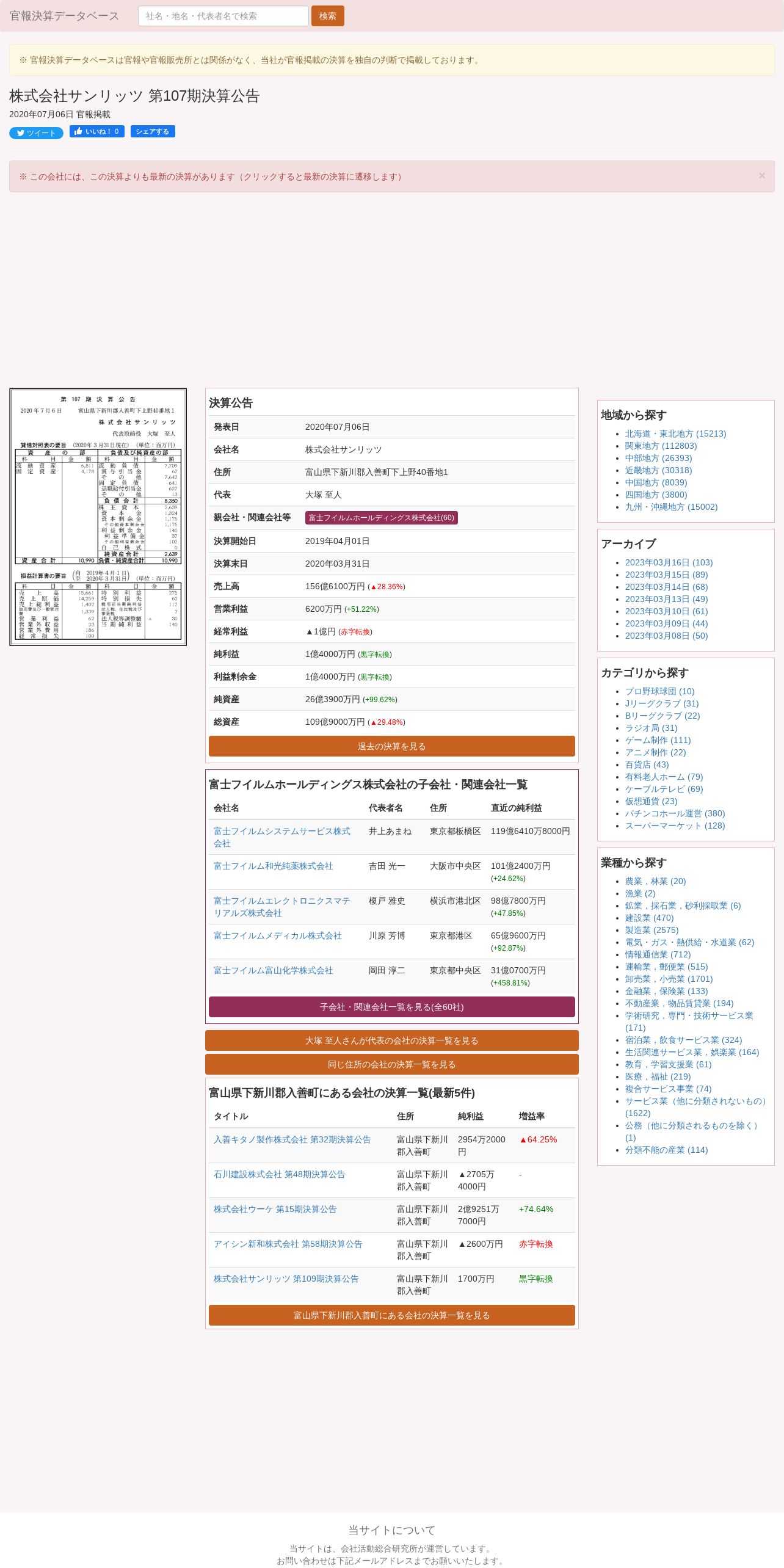Screen dimensions: 784x1568
Task: Open 株式会社ウーケ 第15期決算公告
Action: (x=275, y=1209)
